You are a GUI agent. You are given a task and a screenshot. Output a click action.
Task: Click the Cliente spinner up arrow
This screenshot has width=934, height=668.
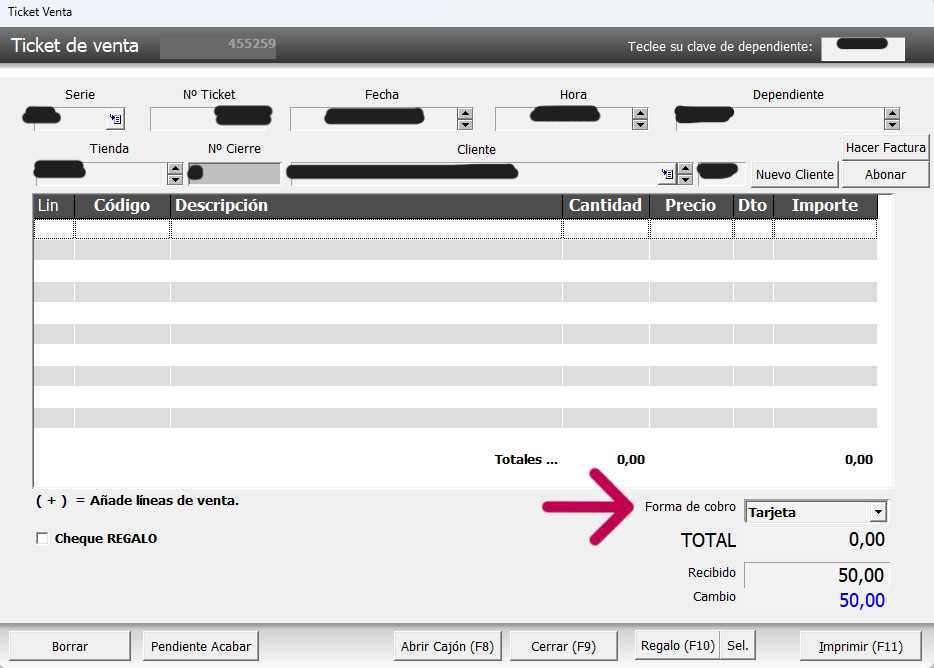click(685, 168)
